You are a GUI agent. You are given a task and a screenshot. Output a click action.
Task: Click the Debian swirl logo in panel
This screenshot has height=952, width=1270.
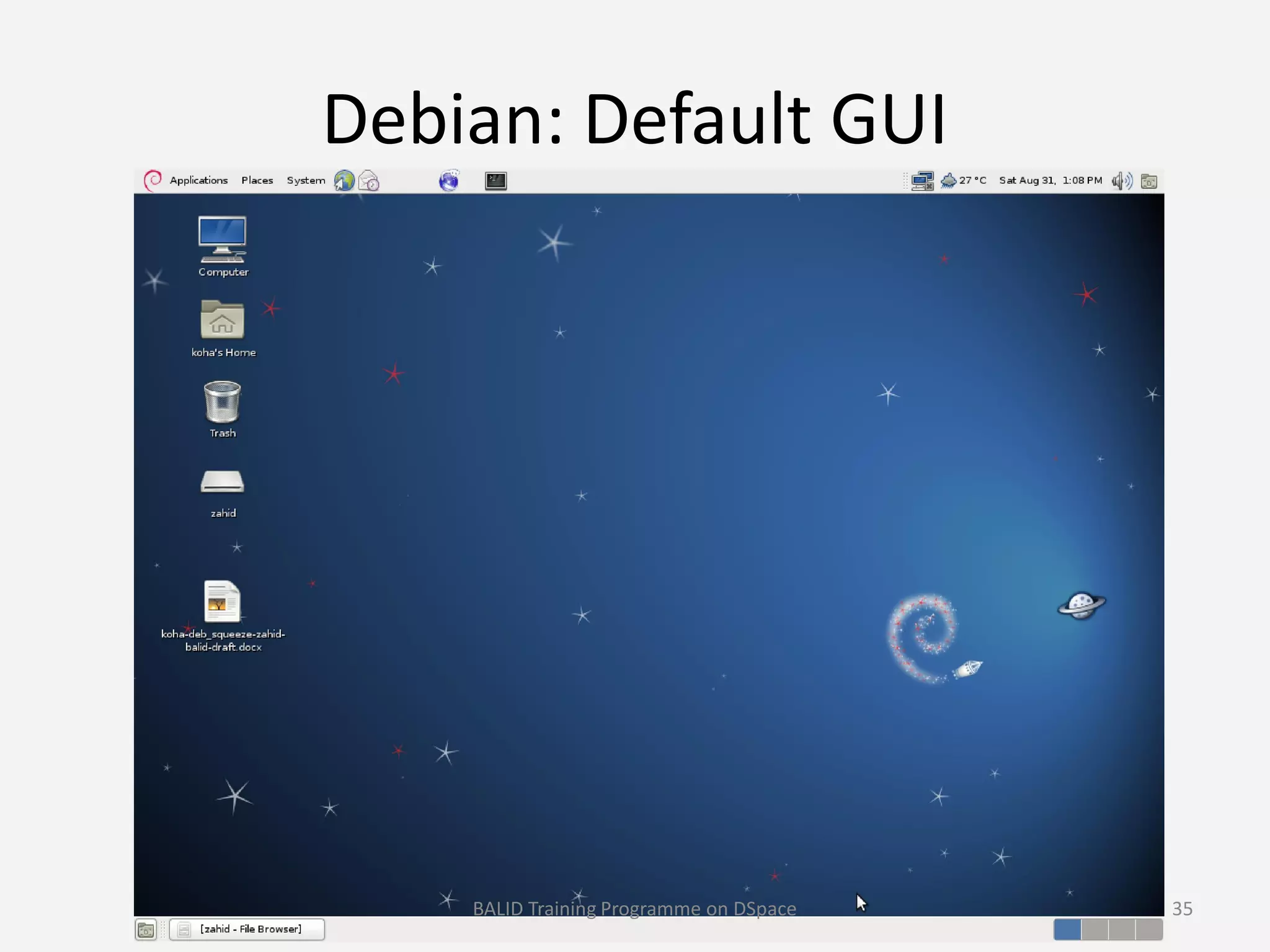coord(153,180)
